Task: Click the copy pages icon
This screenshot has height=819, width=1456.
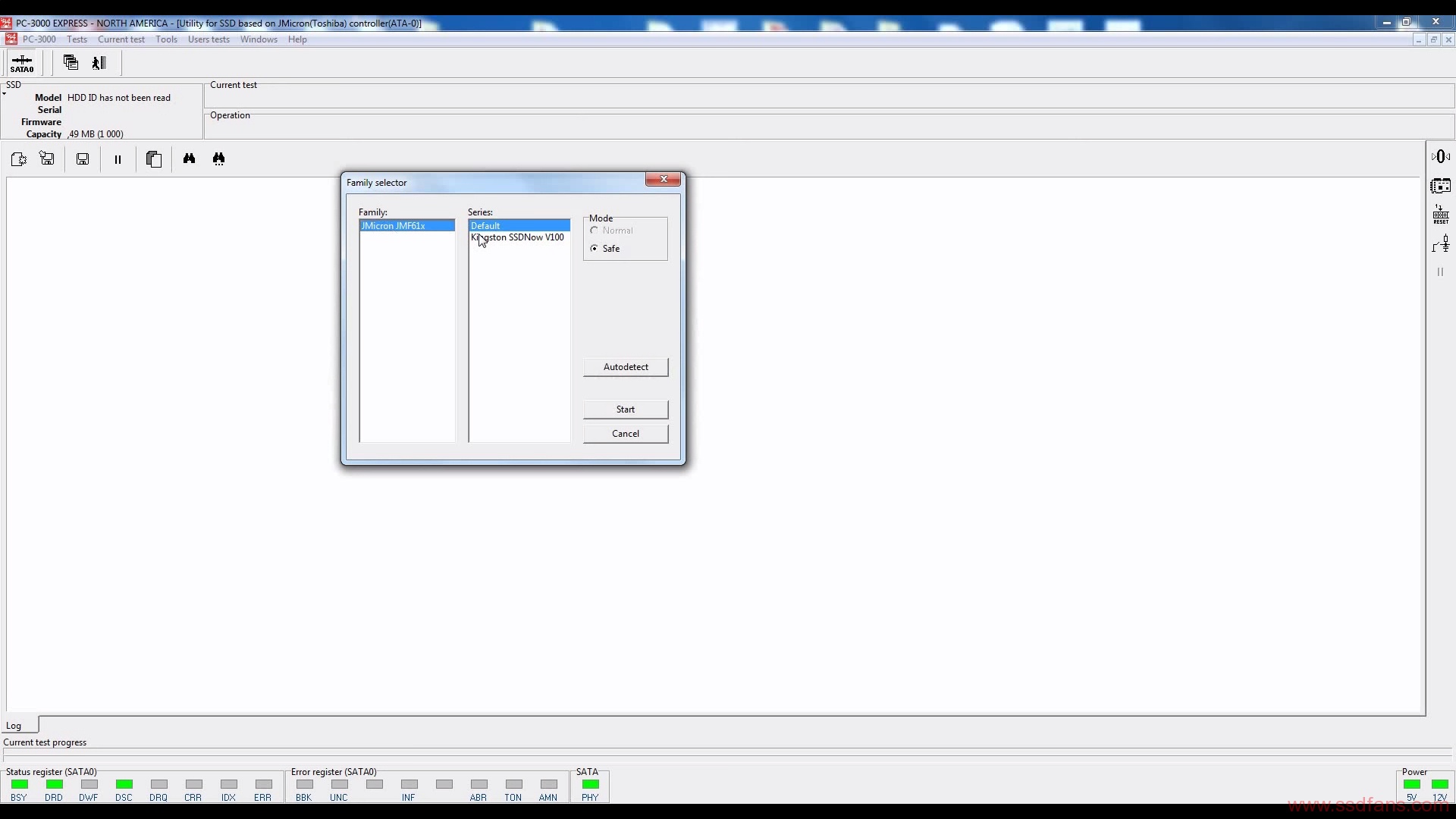Action: (x=154, y=158)
